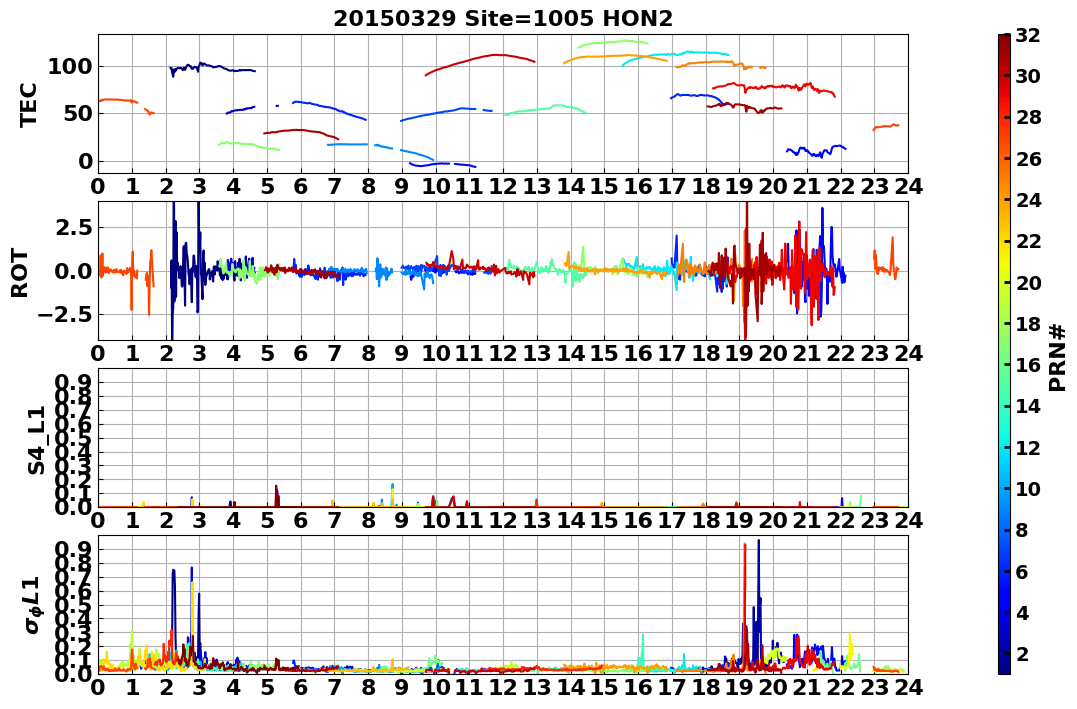Select the PRN 2 tick on colorbar
The height and width of the screenshot is (709, 1077).
point(1023,653)
